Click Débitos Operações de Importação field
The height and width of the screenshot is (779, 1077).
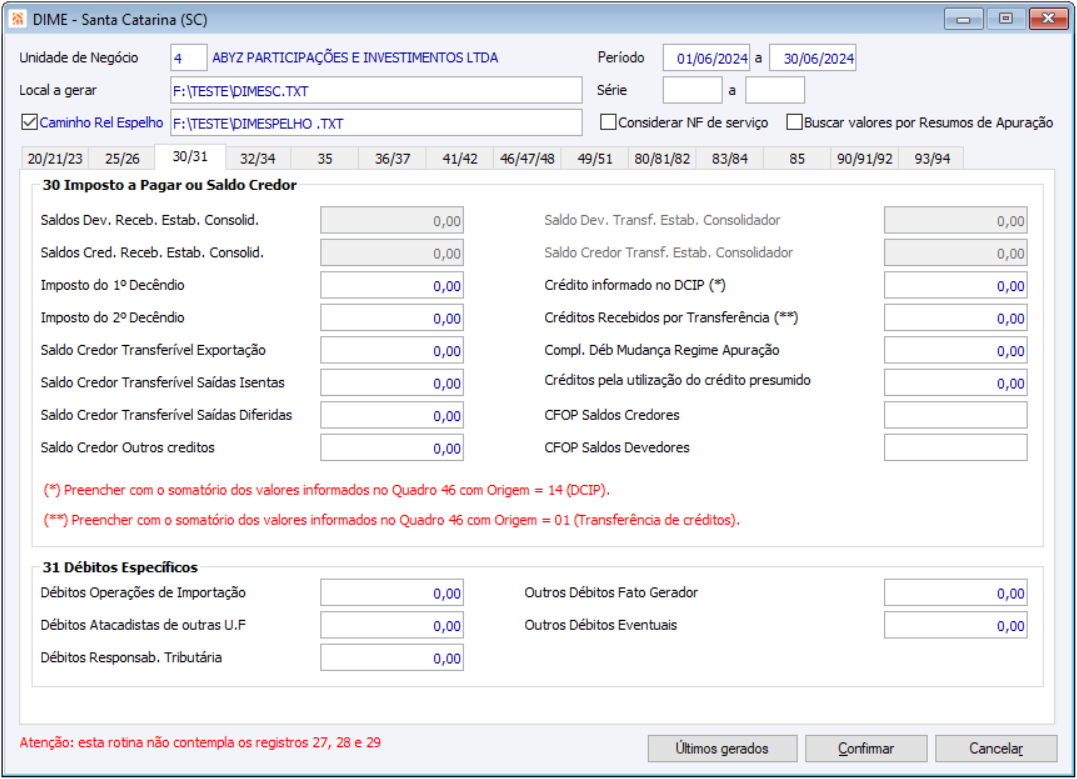point(392,593)
